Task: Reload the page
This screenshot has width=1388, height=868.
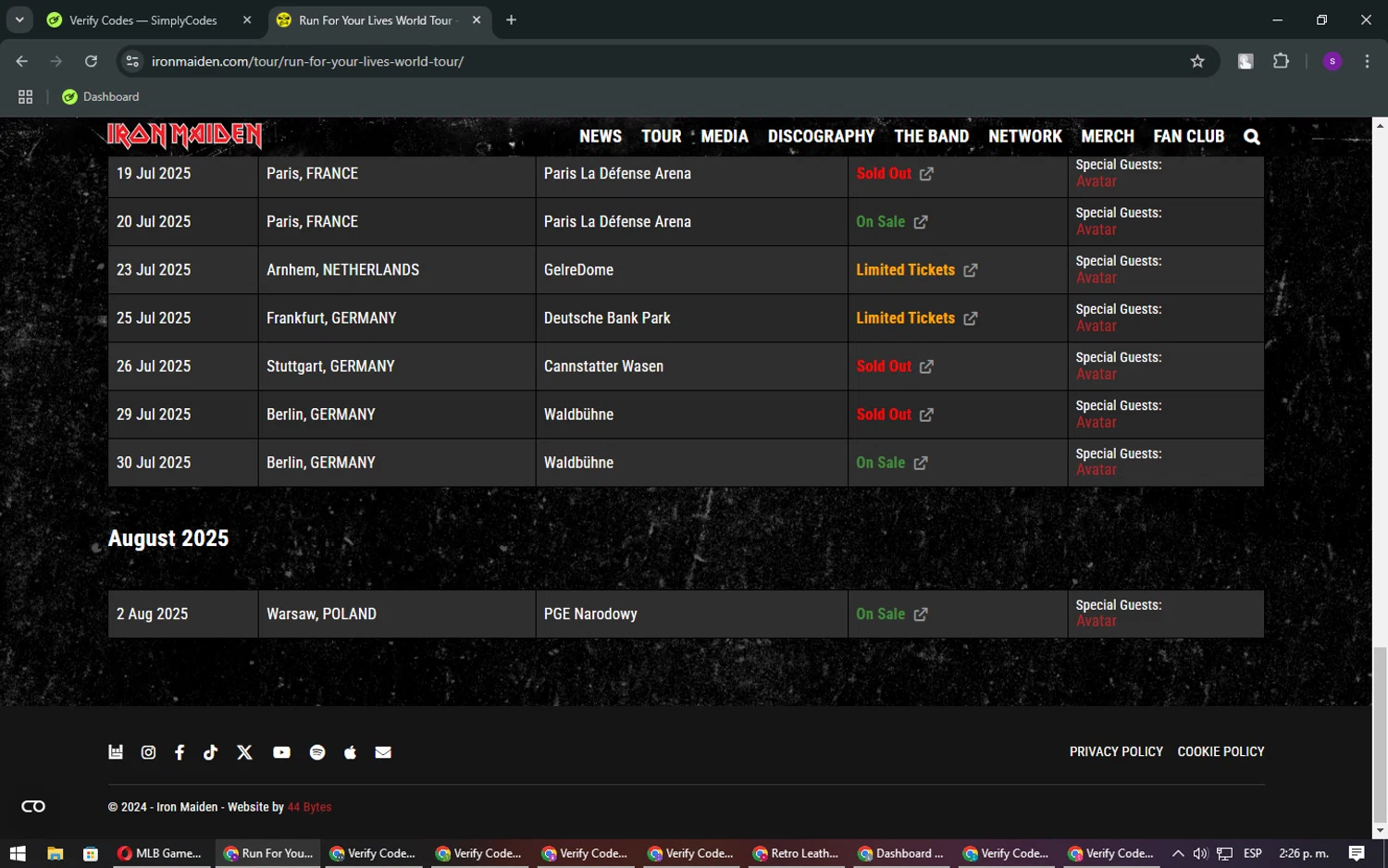Action: click(91, 61)
